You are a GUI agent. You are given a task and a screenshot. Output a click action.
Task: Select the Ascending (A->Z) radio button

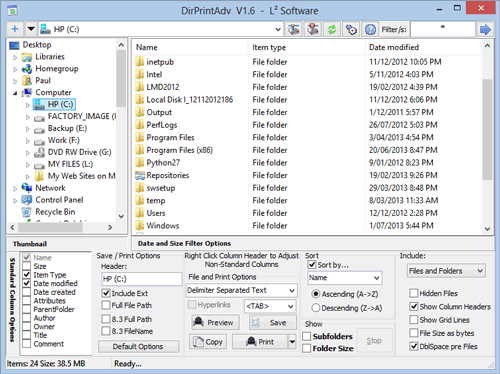(x=315, y=294)
